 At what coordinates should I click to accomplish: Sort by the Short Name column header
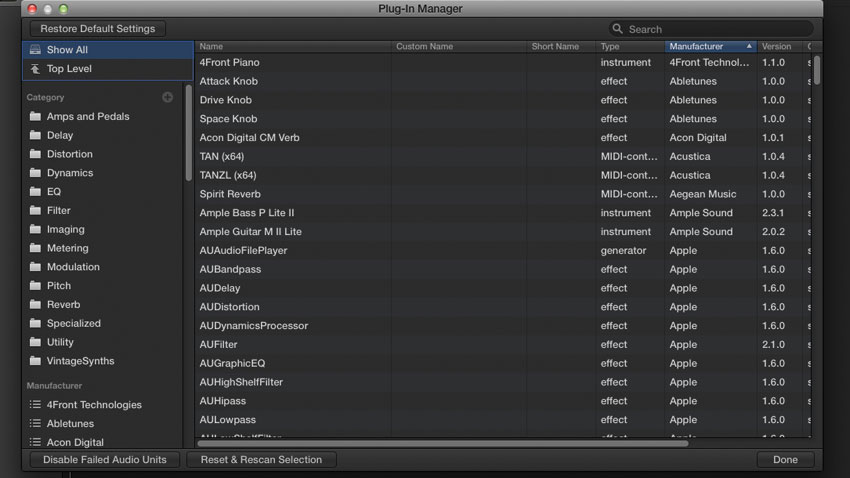(x=561, y=47)
